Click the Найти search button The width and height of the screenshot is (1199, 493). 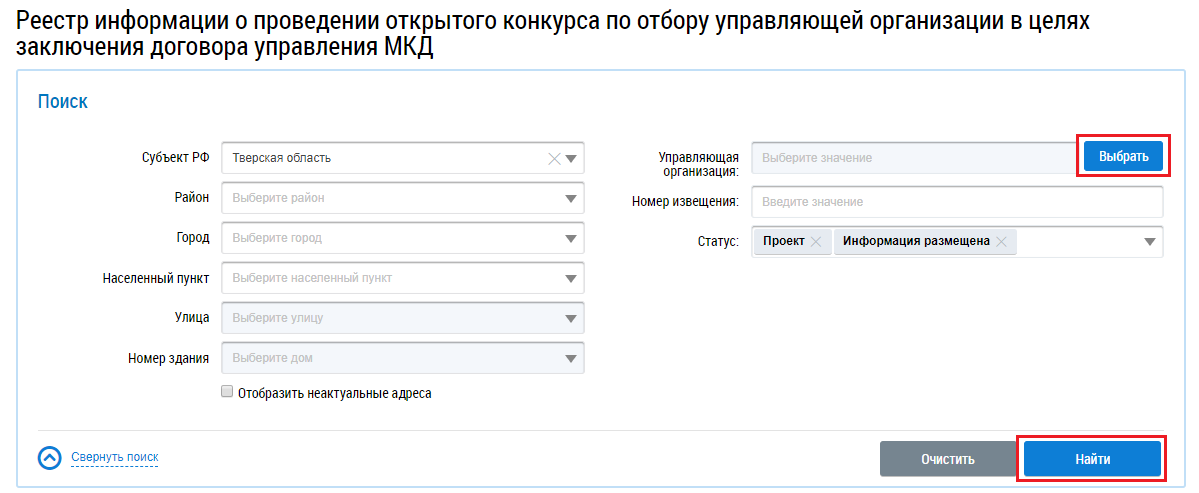point(1092,459)
